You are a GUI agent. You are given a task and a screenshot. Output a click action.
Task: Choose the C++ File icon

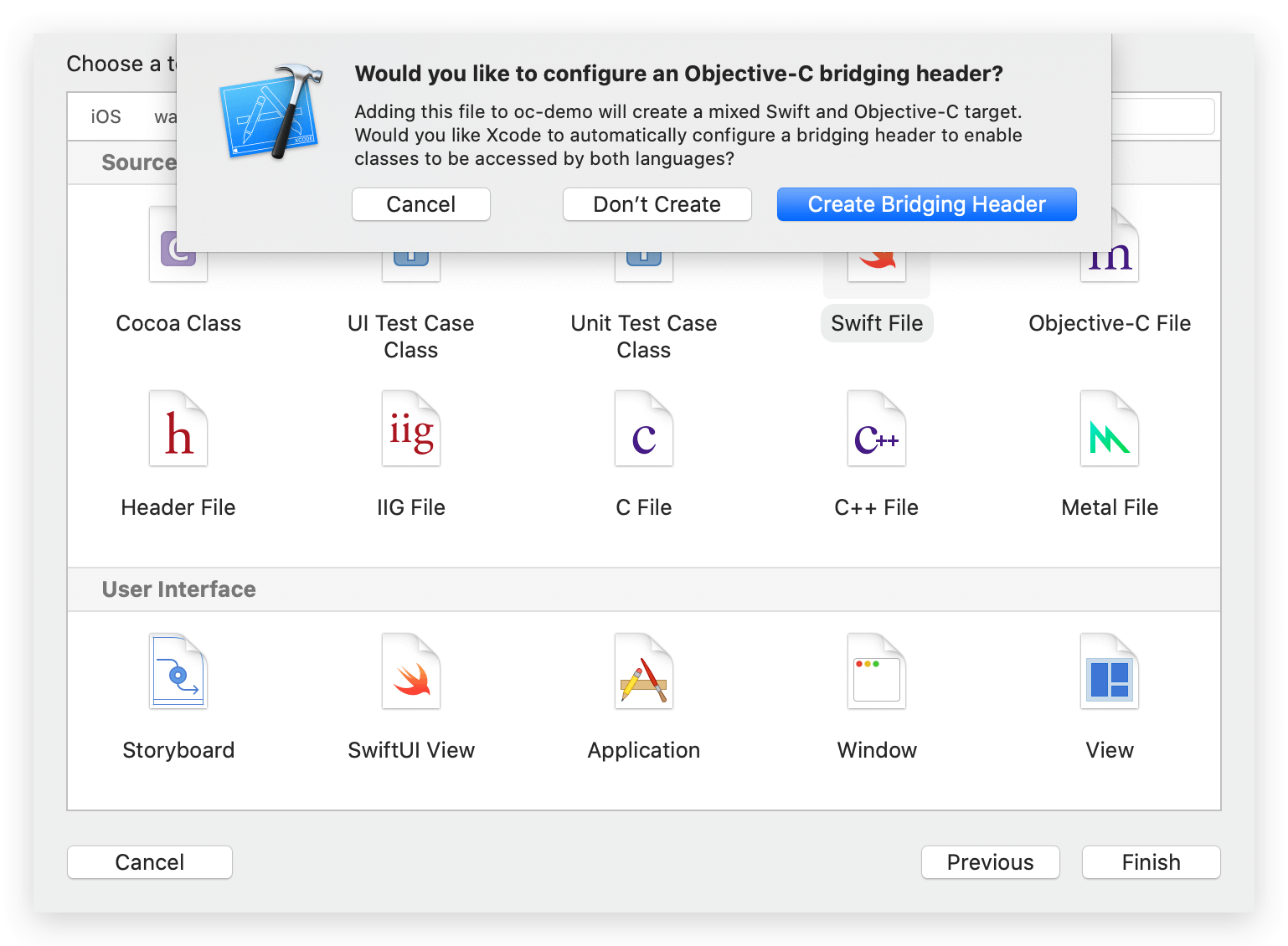coord(877,428)
